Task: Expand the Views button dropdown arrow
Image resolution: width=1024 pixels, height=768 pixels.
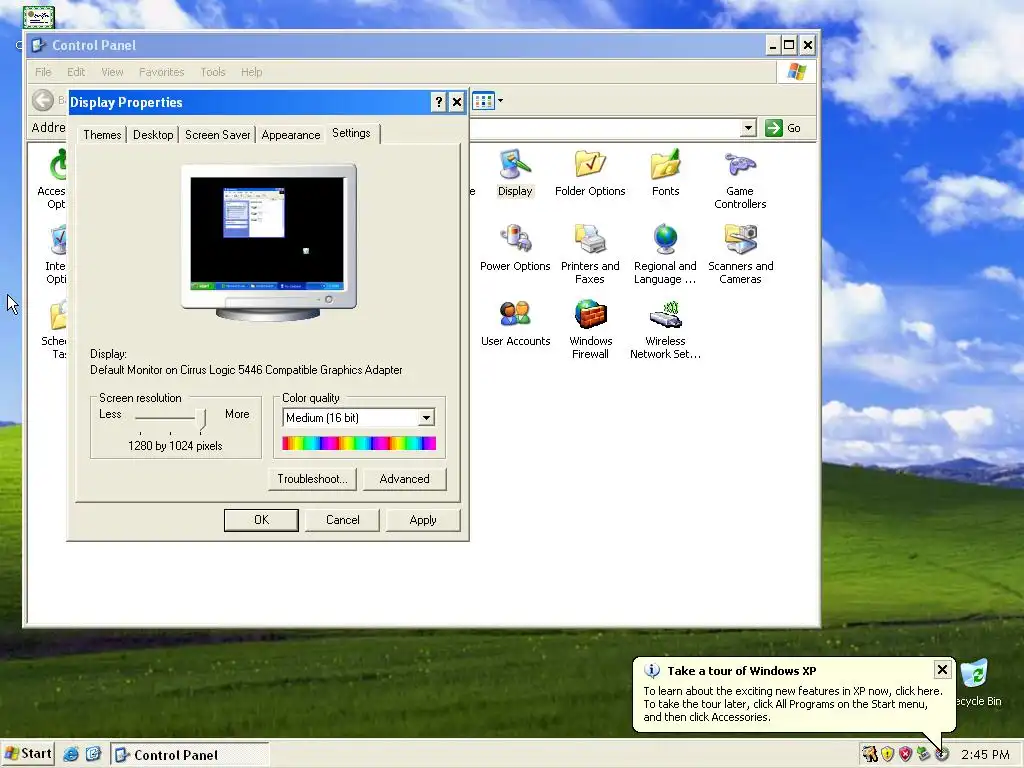Action: point(500,101)
